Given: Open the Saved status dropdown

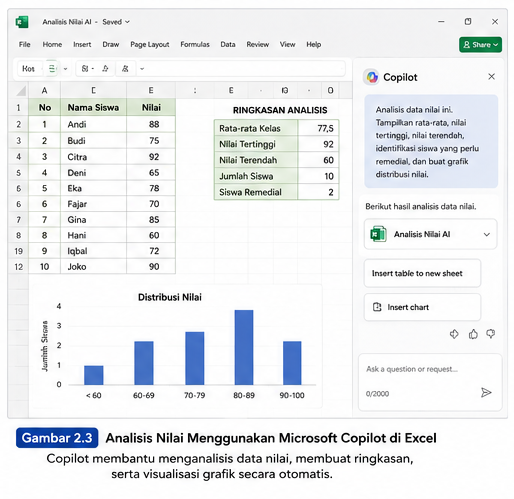Looking at the screenshot, I should [116, 22].
